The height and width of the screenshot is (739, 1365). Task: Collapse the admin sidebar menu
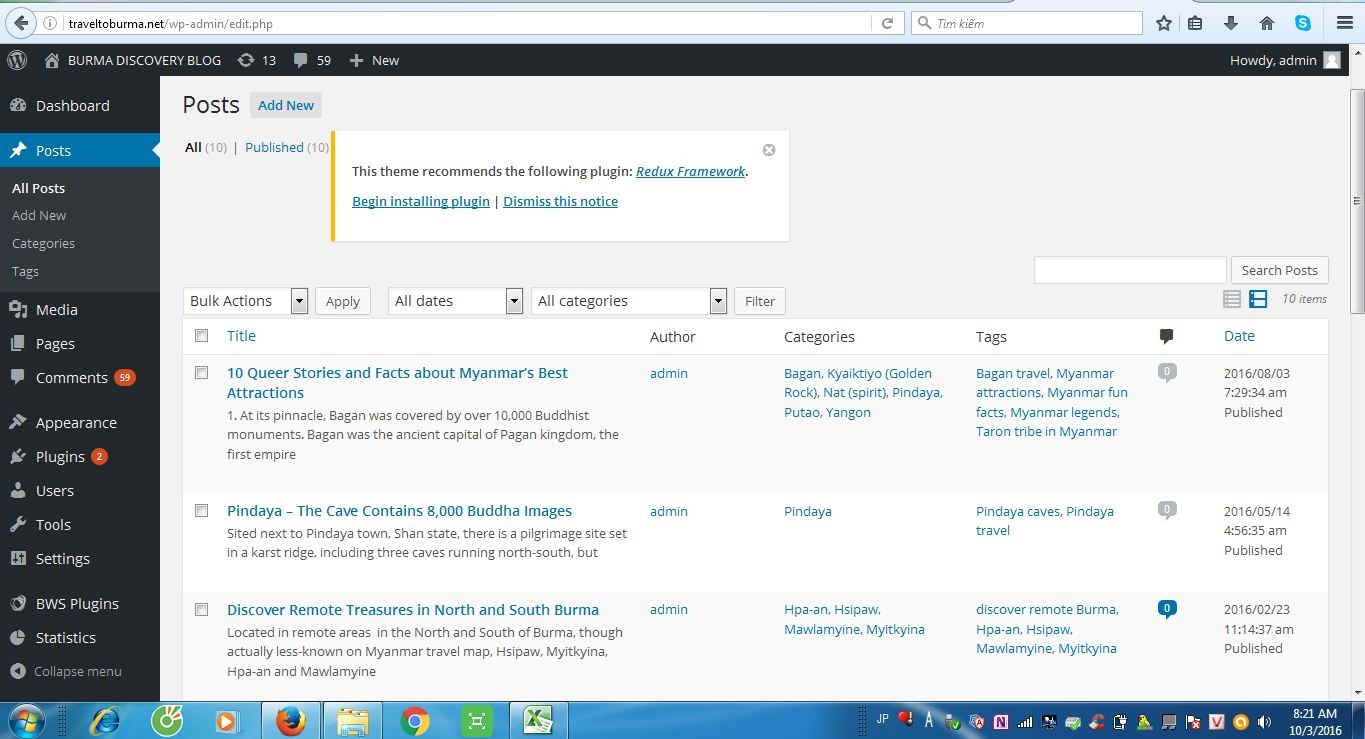66,671
